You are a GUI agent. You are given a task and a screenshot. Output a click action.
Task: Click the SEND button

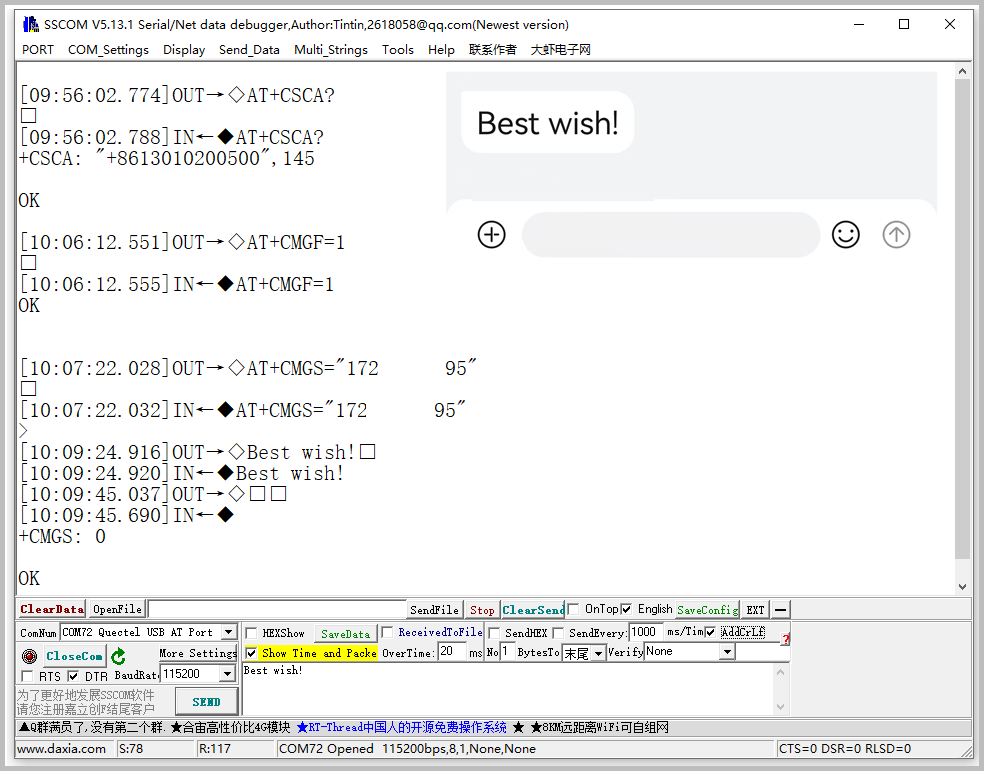pyautogui.click(x=206, y=702)
